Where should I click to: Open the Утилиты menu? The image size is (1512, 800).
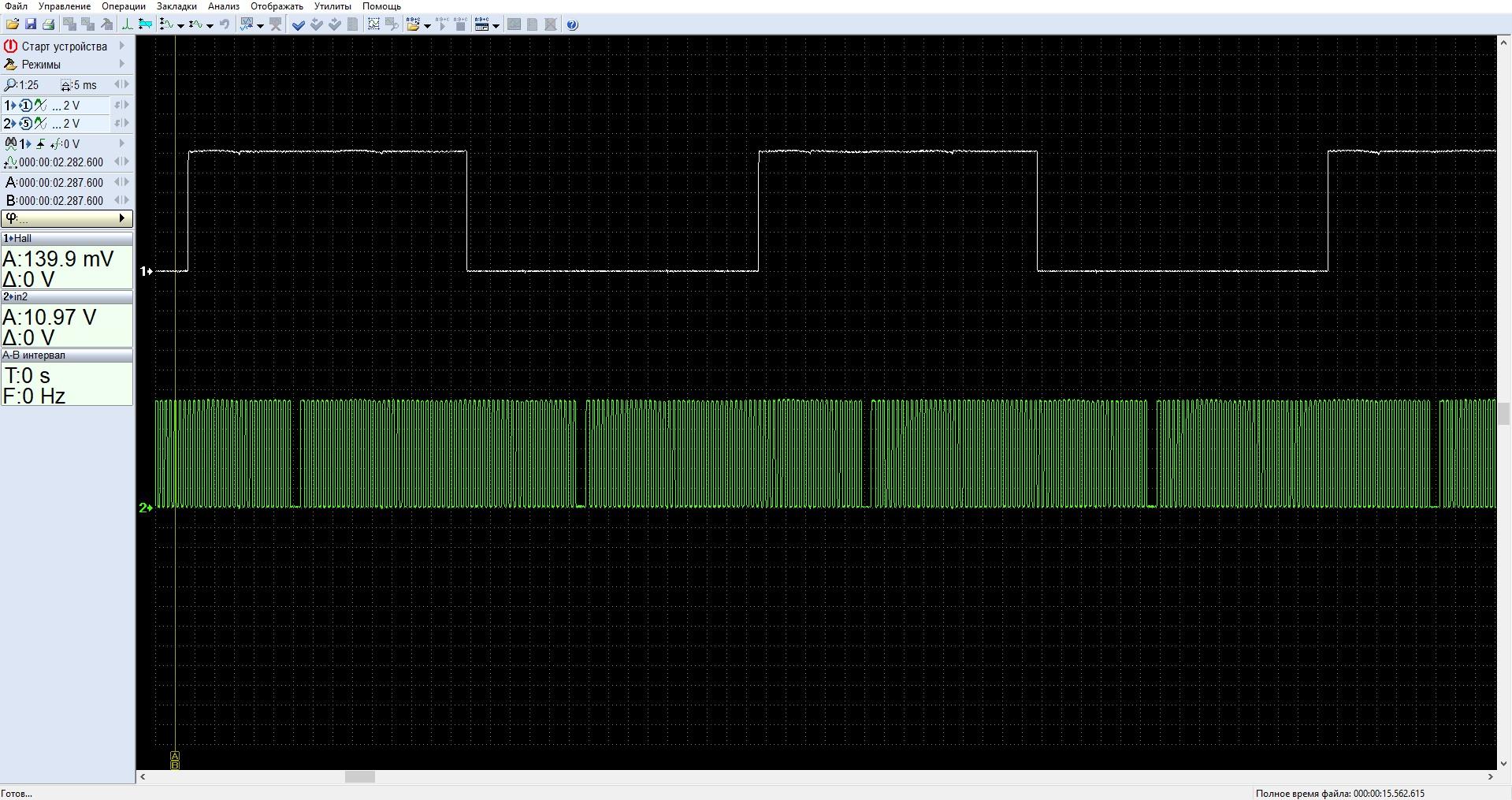332,6
